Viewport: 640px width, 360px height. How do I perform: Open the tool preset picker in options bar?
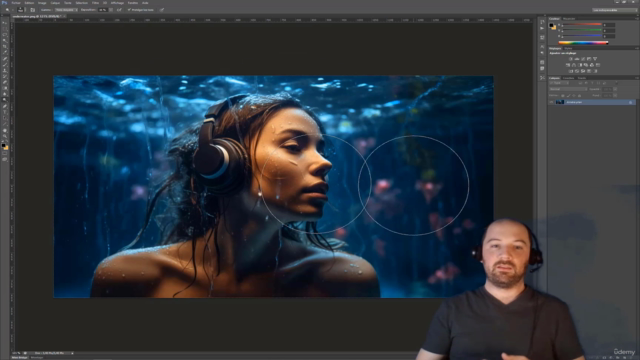pos(10,10)
